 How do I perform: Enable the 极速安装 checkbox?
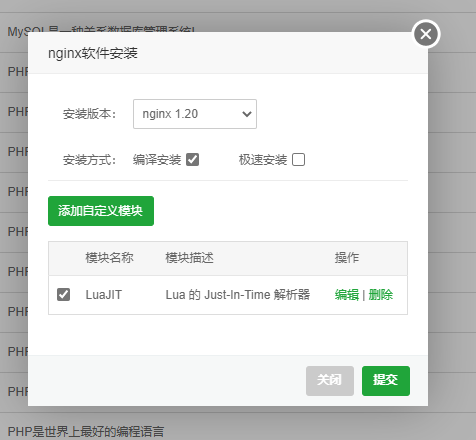coord(298,160)
